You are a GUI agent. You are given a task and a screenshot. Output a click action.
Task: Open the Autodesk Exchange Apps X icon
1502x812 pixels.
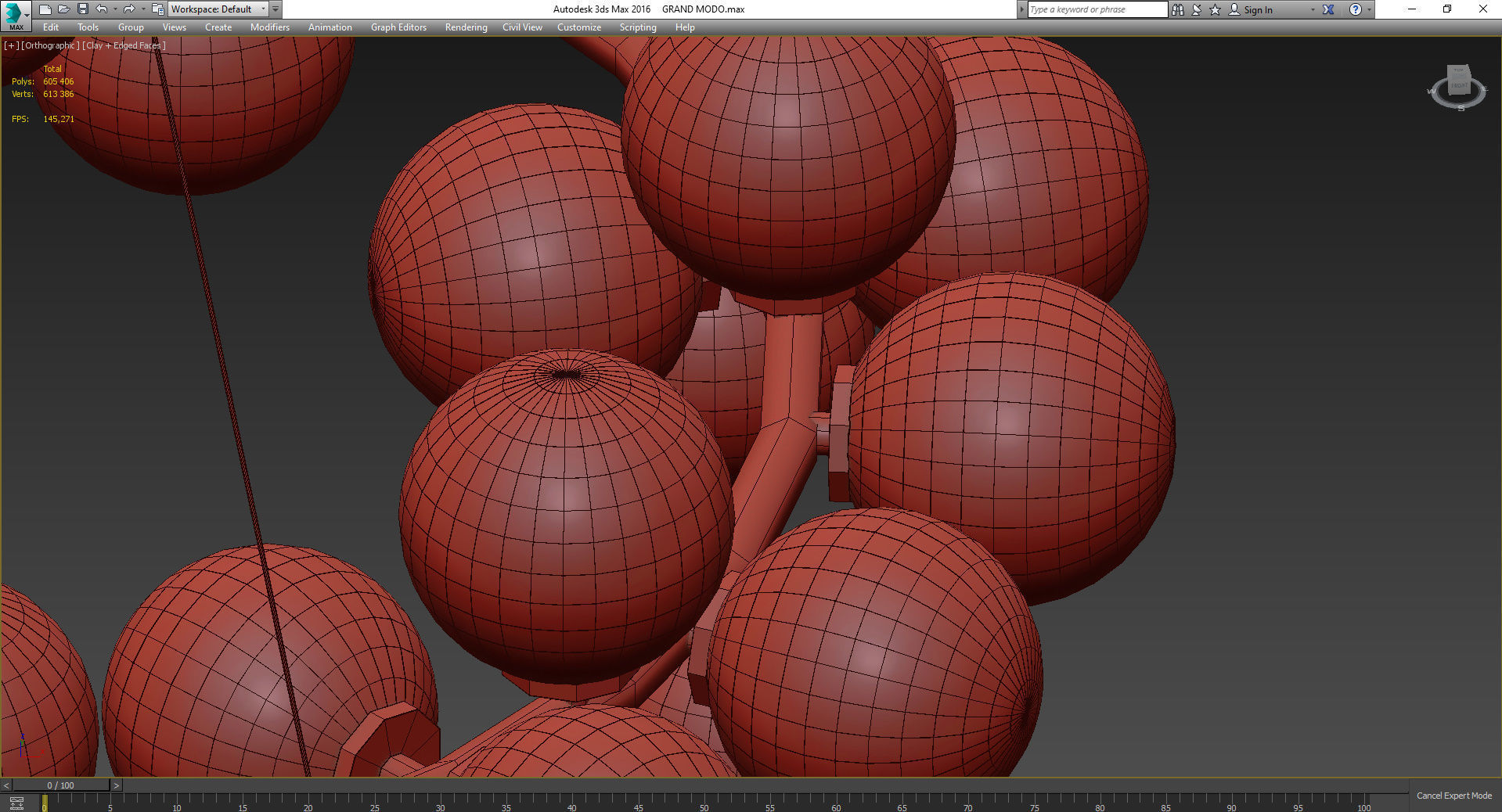click(x=1328, y=9)
